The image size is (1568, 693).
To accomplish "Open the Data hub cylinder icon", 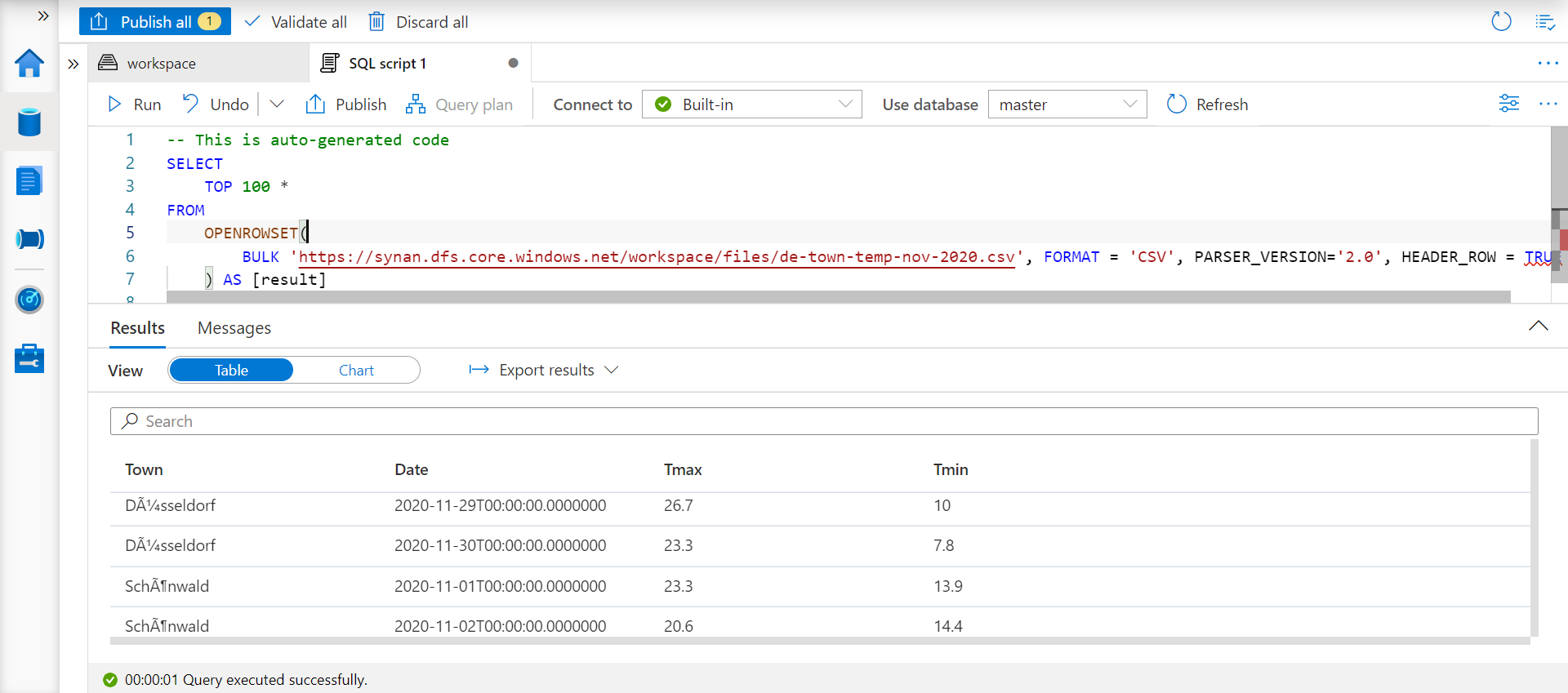I will (29, 122).
